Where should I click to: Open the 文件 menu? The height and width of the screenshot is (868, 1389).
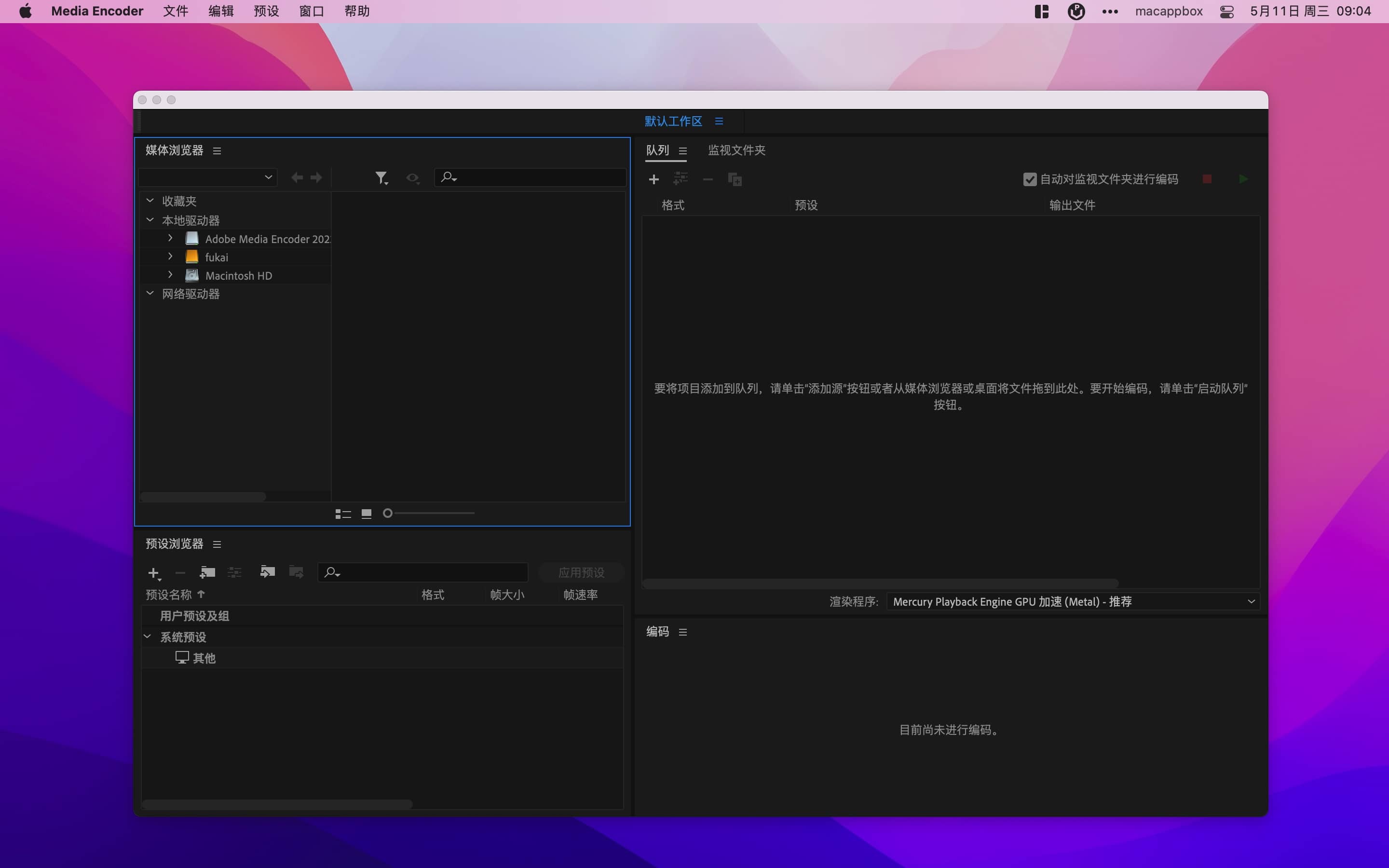pos(176,12)
